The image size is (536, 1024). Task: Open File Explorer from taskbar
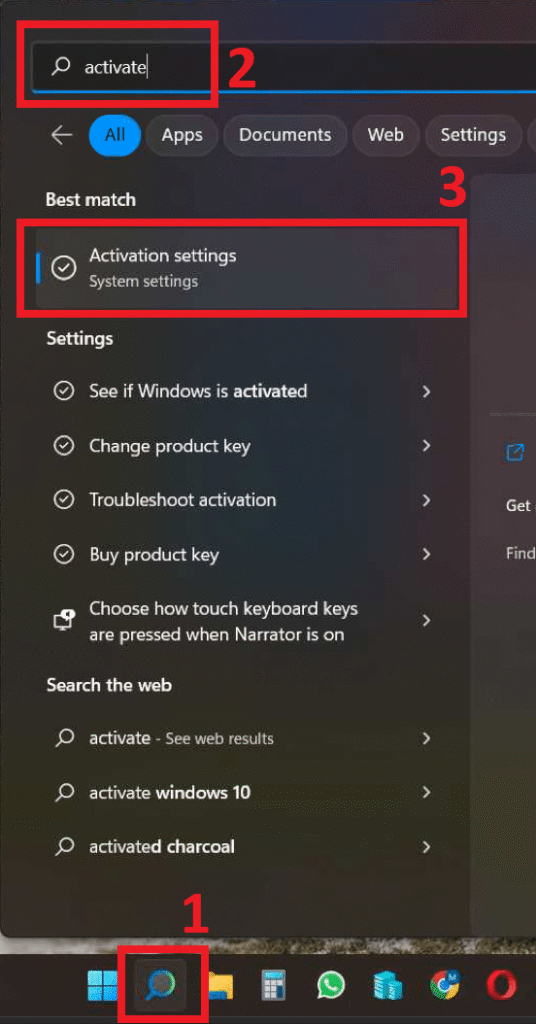click(x=221, y=985)
